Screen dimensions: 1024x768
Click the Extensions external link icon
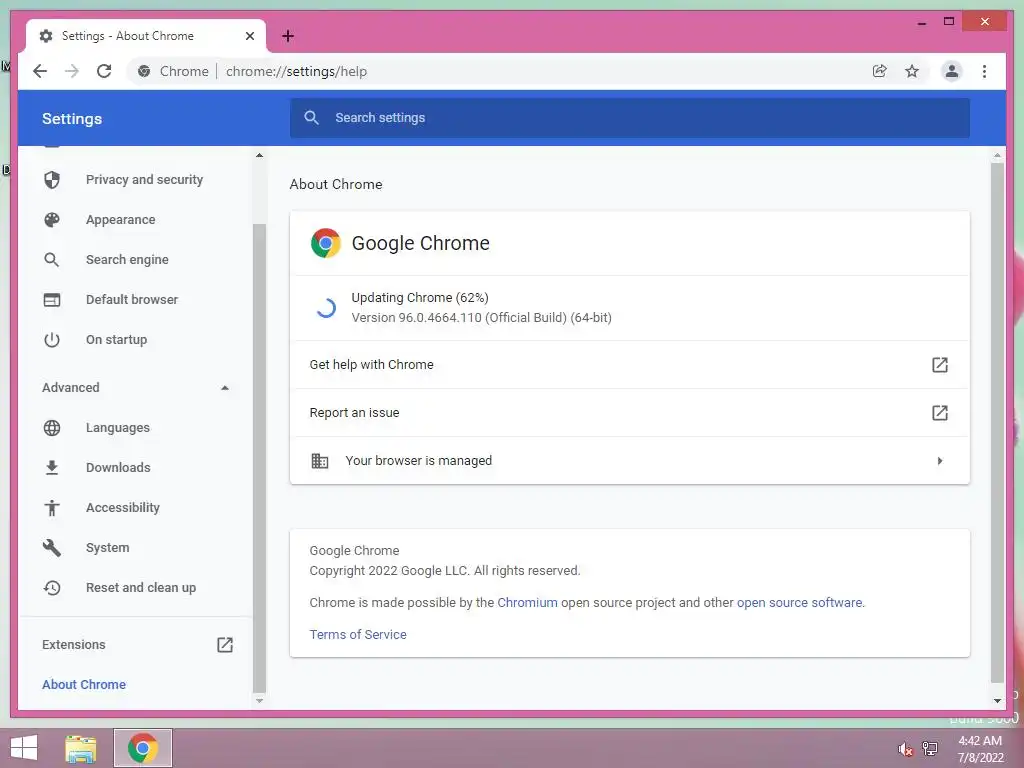(225, 645)
